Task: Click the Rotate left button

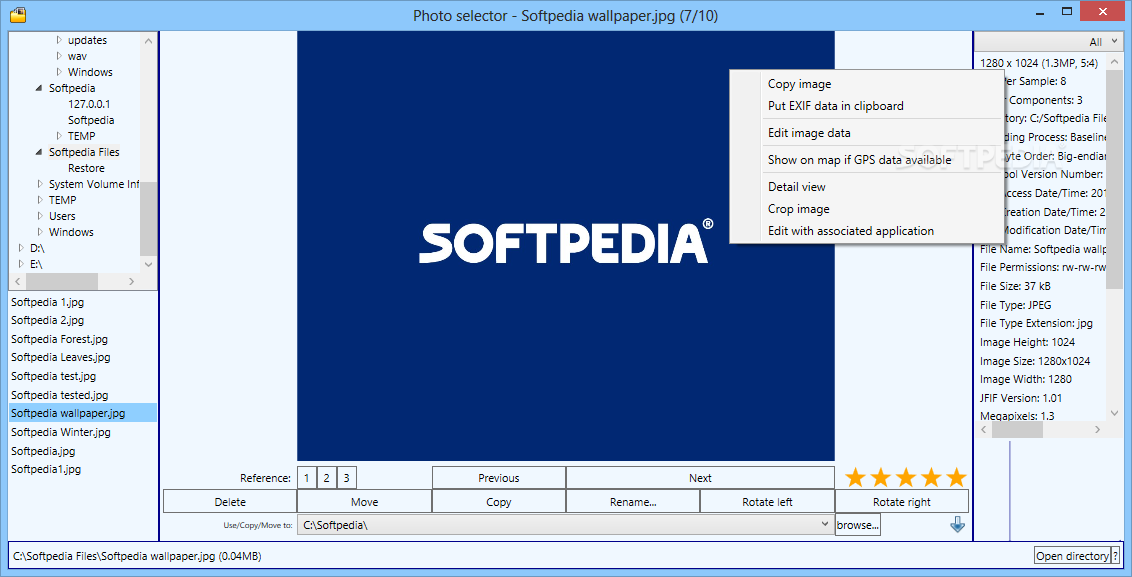Action: click(x=767, y=502)
